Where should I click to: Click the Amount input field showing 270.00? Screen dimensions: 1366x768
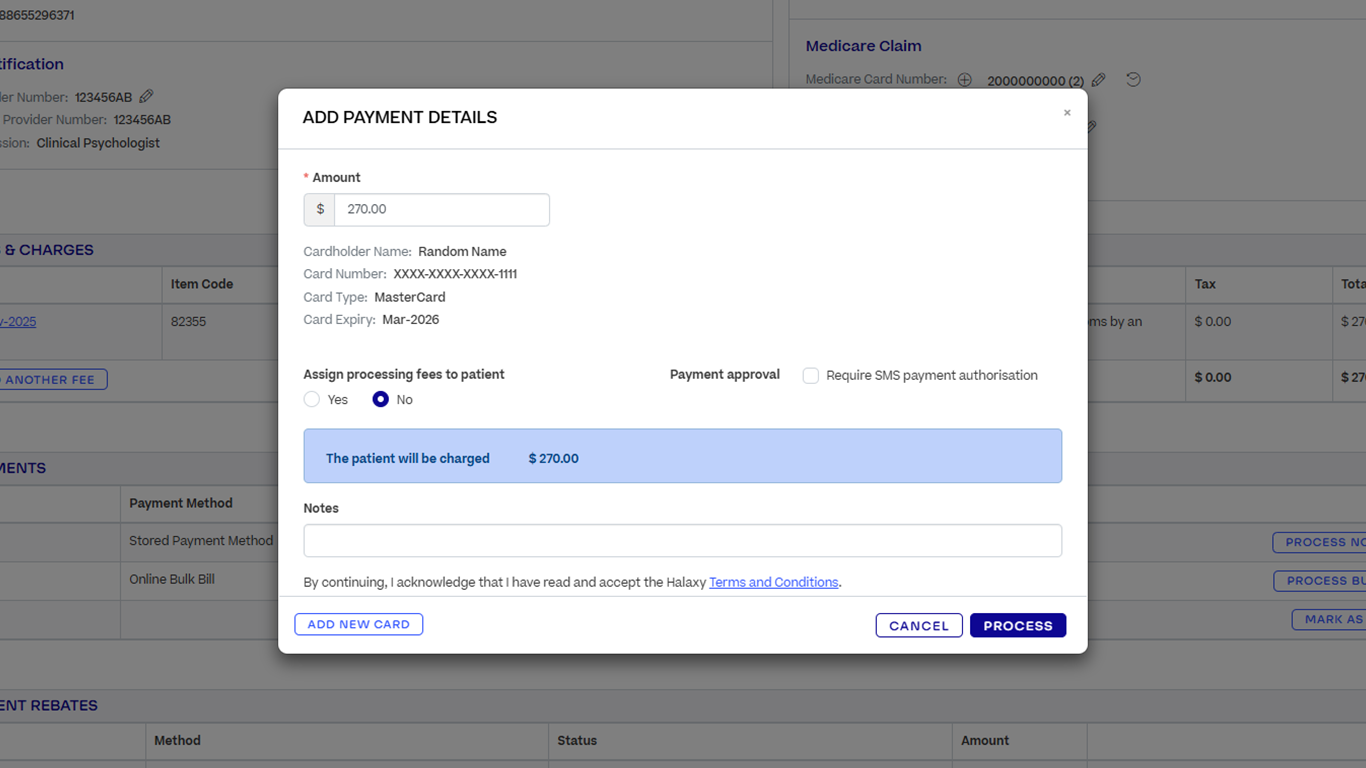[441, 210]
